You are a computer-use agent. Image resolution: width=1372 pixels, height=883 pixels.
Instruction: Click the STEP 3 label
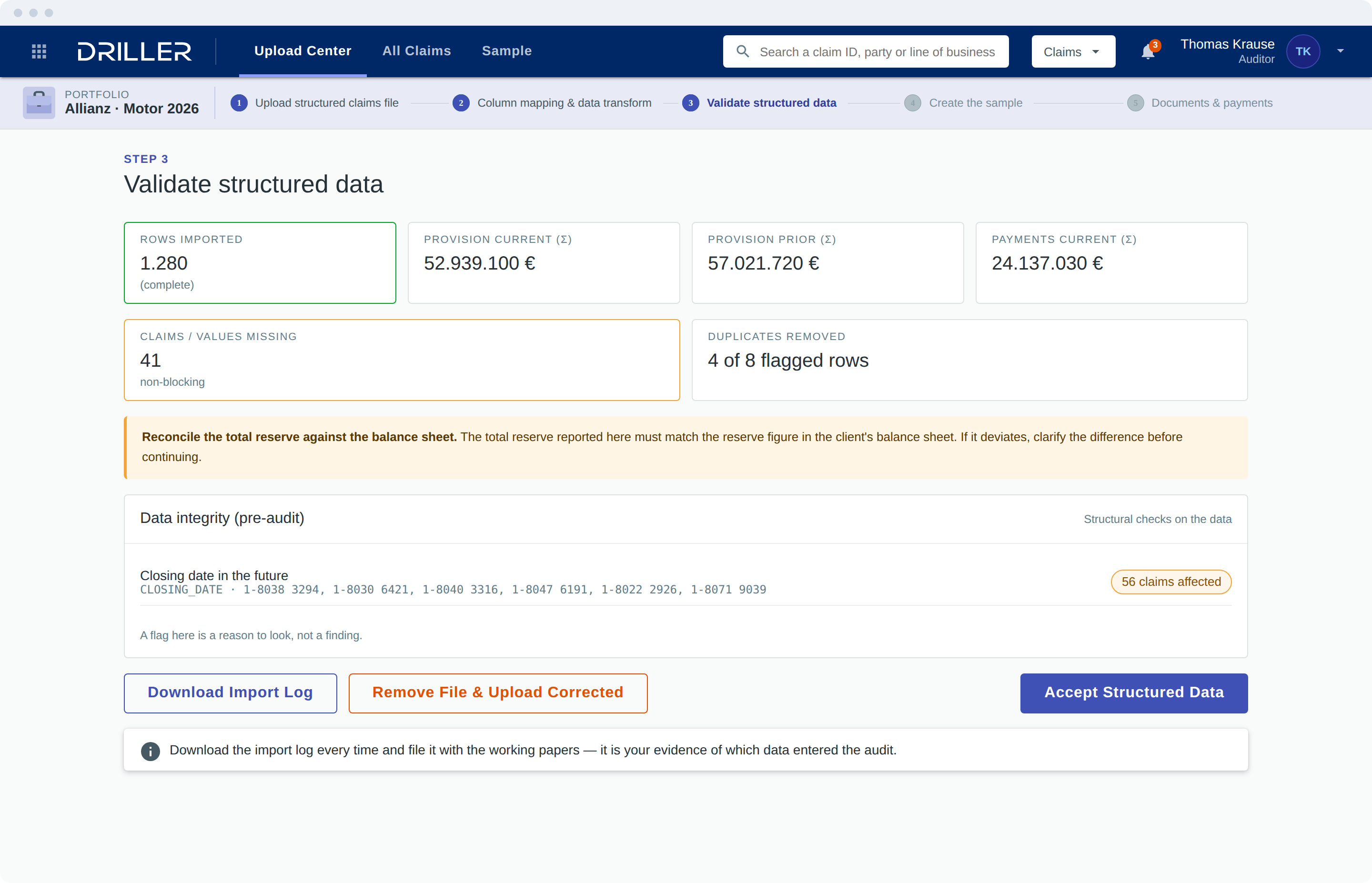146,160
